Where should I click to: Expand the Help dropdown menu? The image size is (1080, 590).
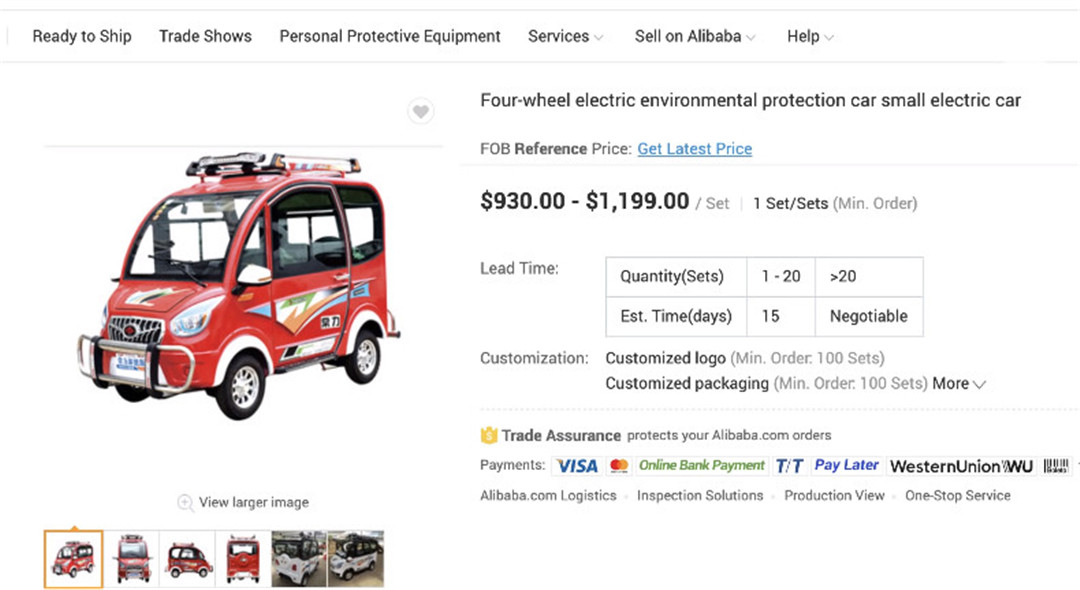[810, 36]
